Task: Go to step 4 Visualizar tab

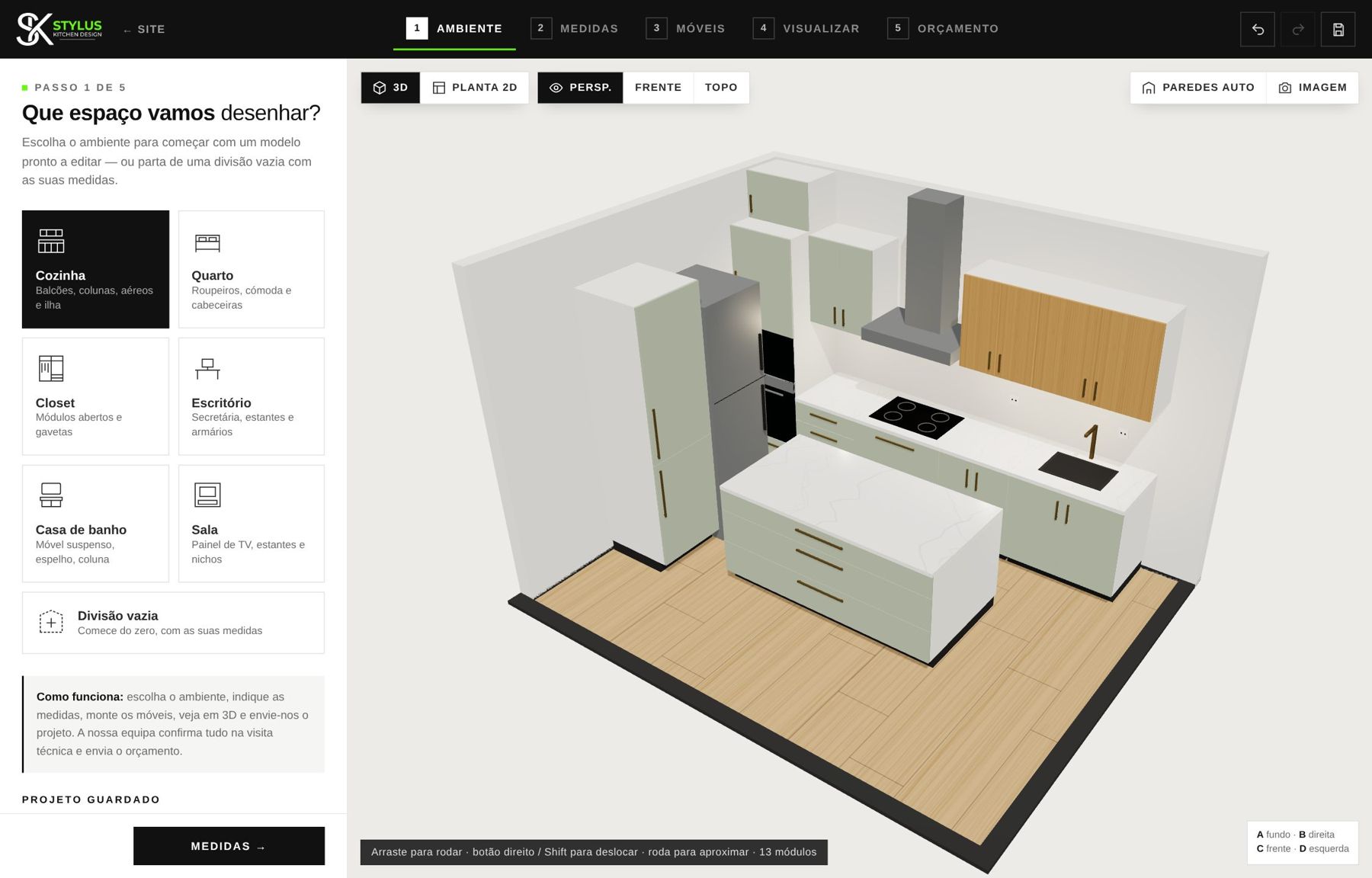Action: pos(806,29)
